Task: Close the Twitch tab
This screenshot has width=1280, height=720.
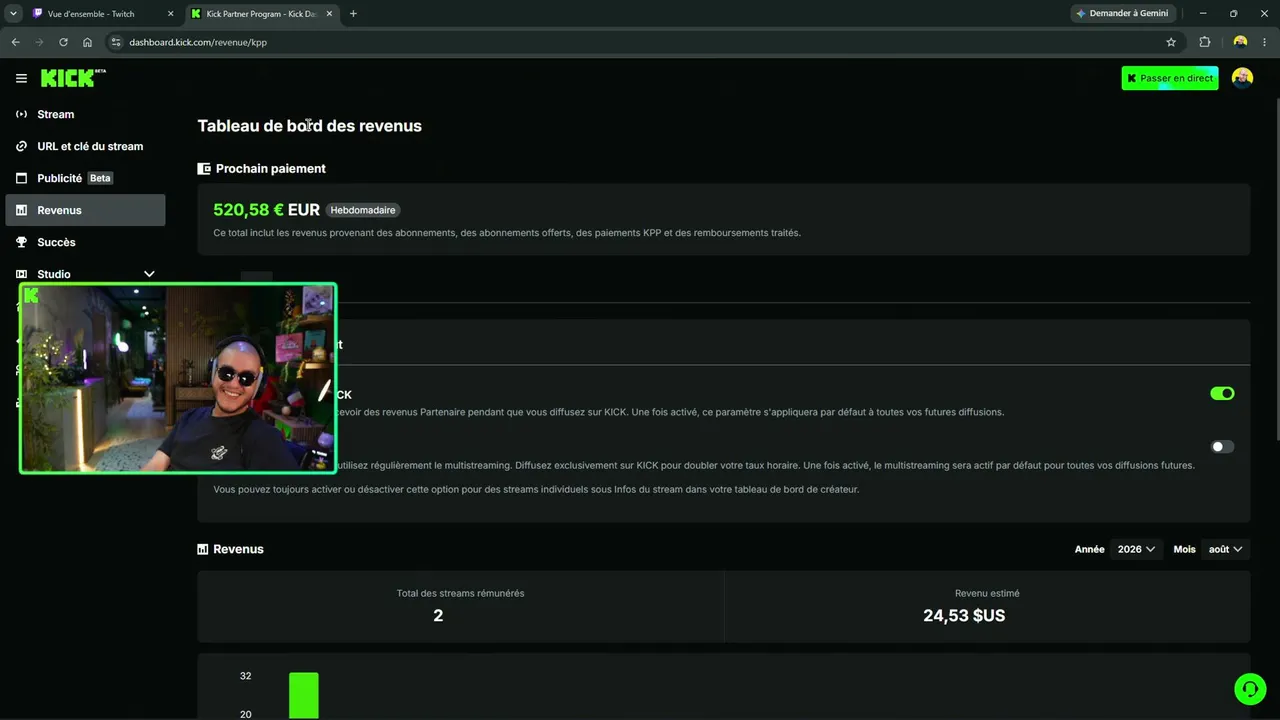Action: tap(170, 14)
